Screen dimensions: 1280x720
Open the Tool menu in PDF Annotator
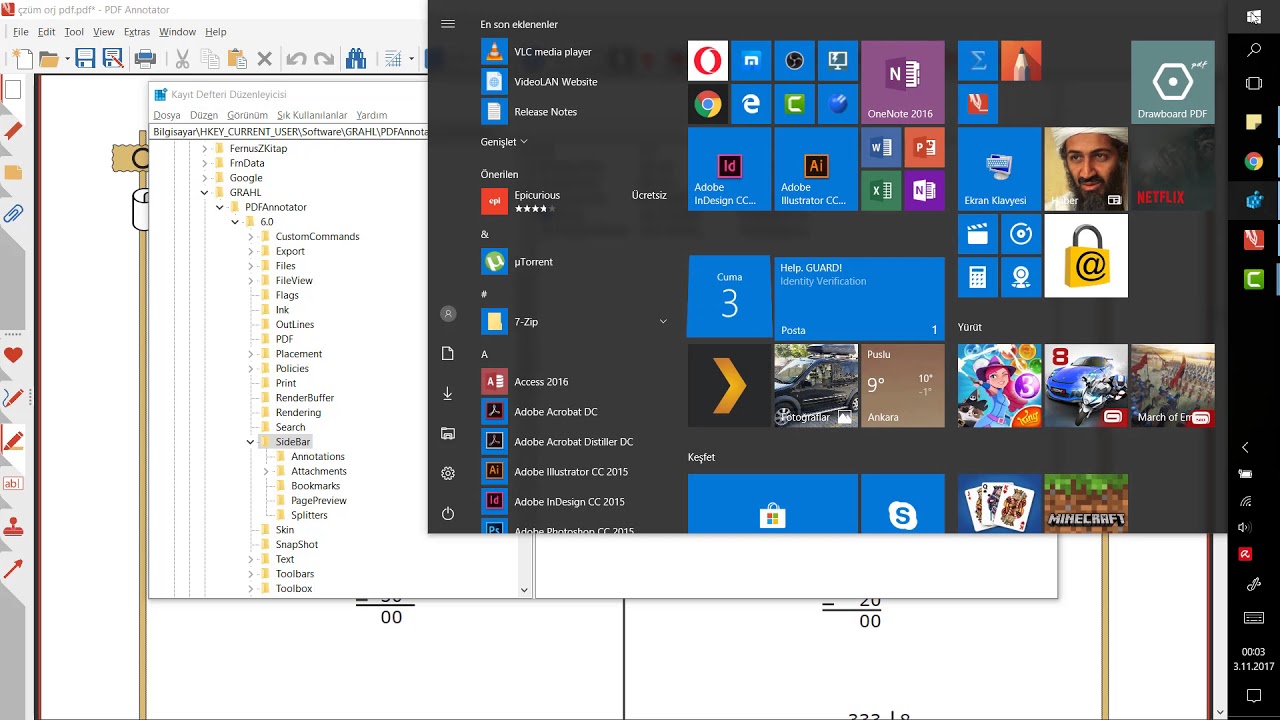[x=74, y=32]
